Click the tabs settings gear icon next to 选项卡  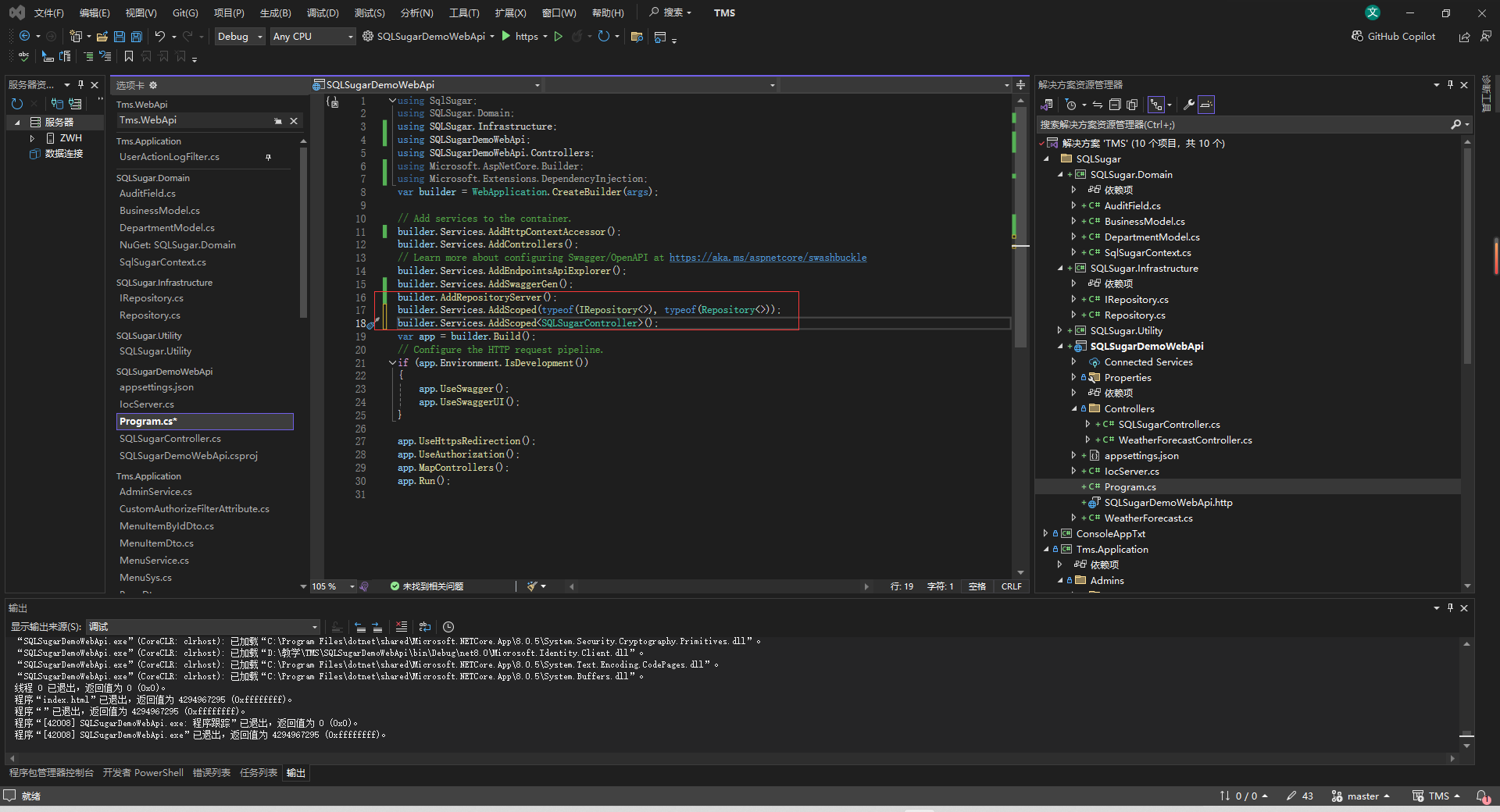pyautogui.click(x=153, y=85)
